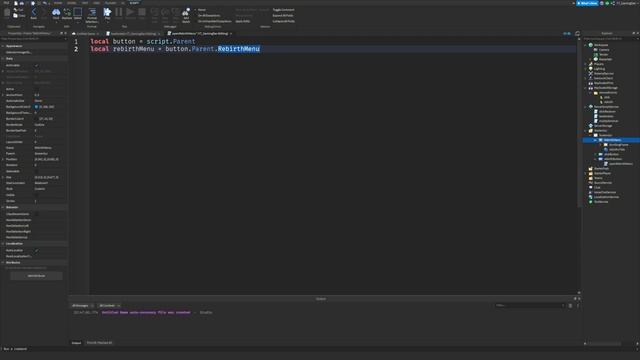
Task: Collapse the Appearance section in Properties
Action: pos(3,46)
